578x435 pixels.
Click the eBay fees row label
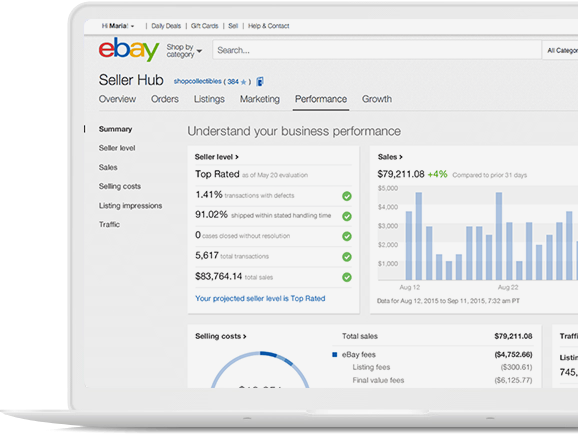pos(359,355)
